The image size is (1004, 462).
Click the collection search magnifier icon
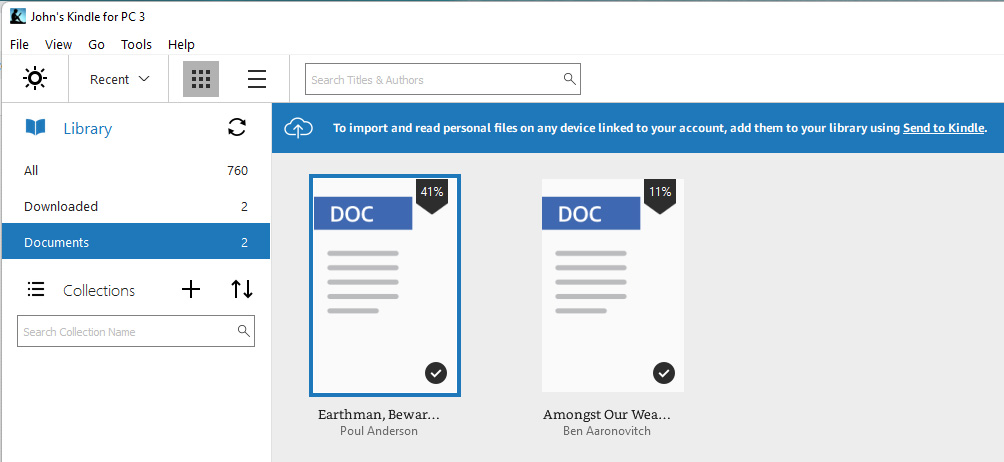click(243, 330)
